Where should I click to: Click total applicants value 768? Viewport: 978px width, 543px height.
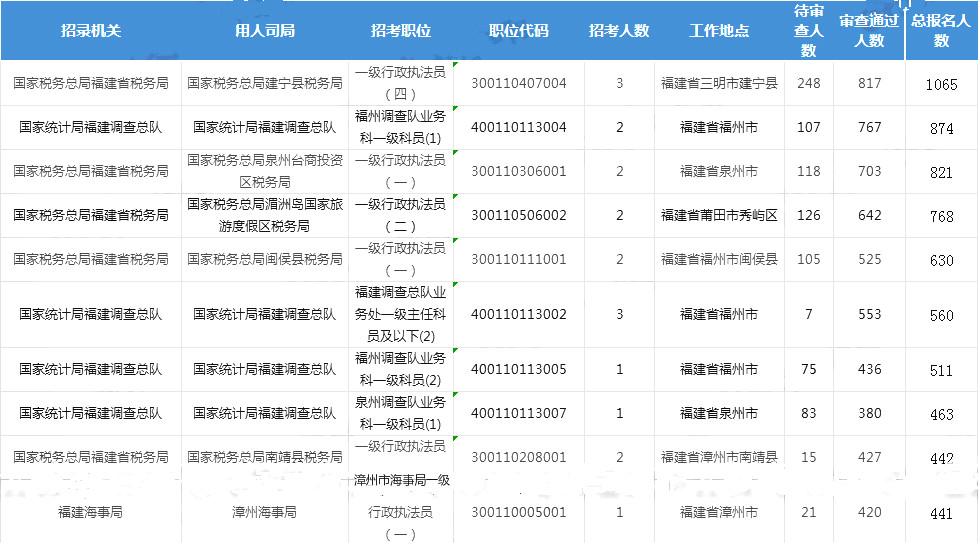941,217
